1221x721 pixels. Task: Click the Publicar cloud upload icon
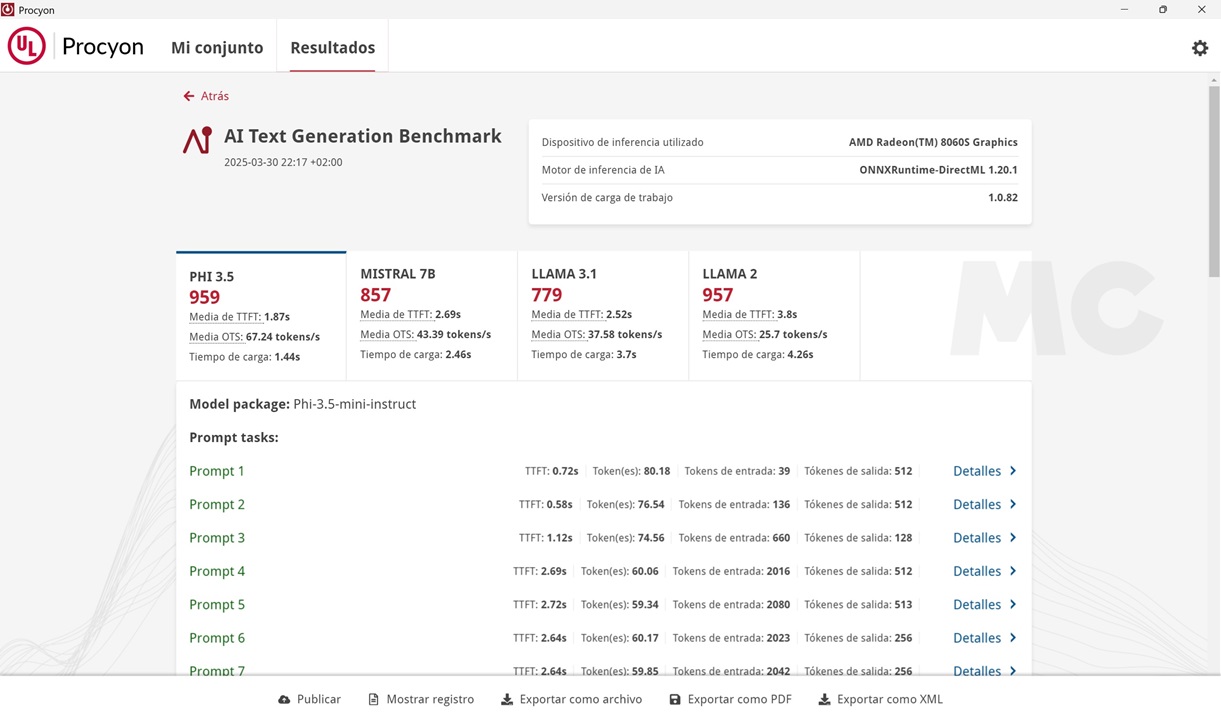(x=284, y=700)
